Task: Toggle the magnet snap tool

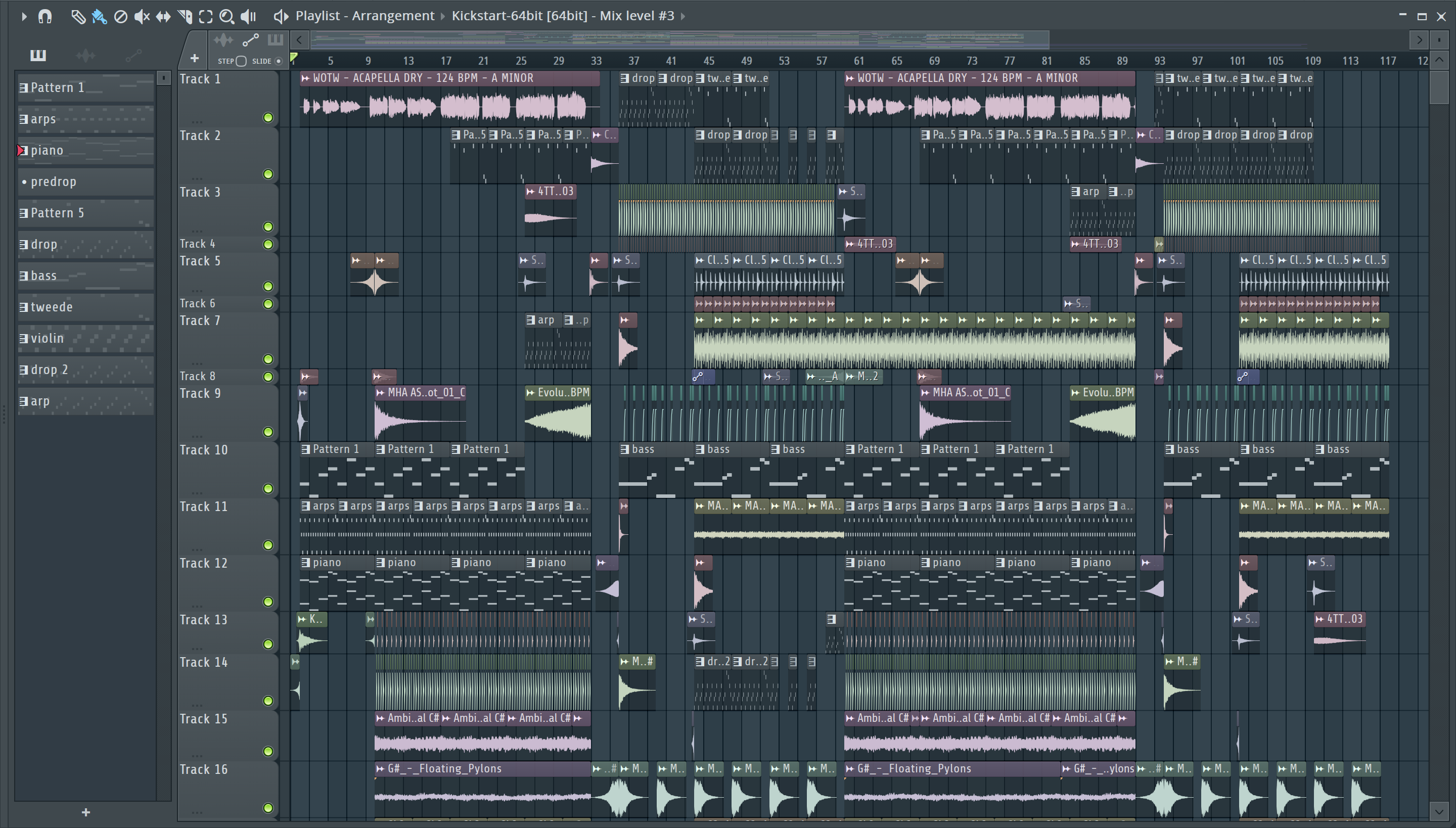Action: coord(45,17)
